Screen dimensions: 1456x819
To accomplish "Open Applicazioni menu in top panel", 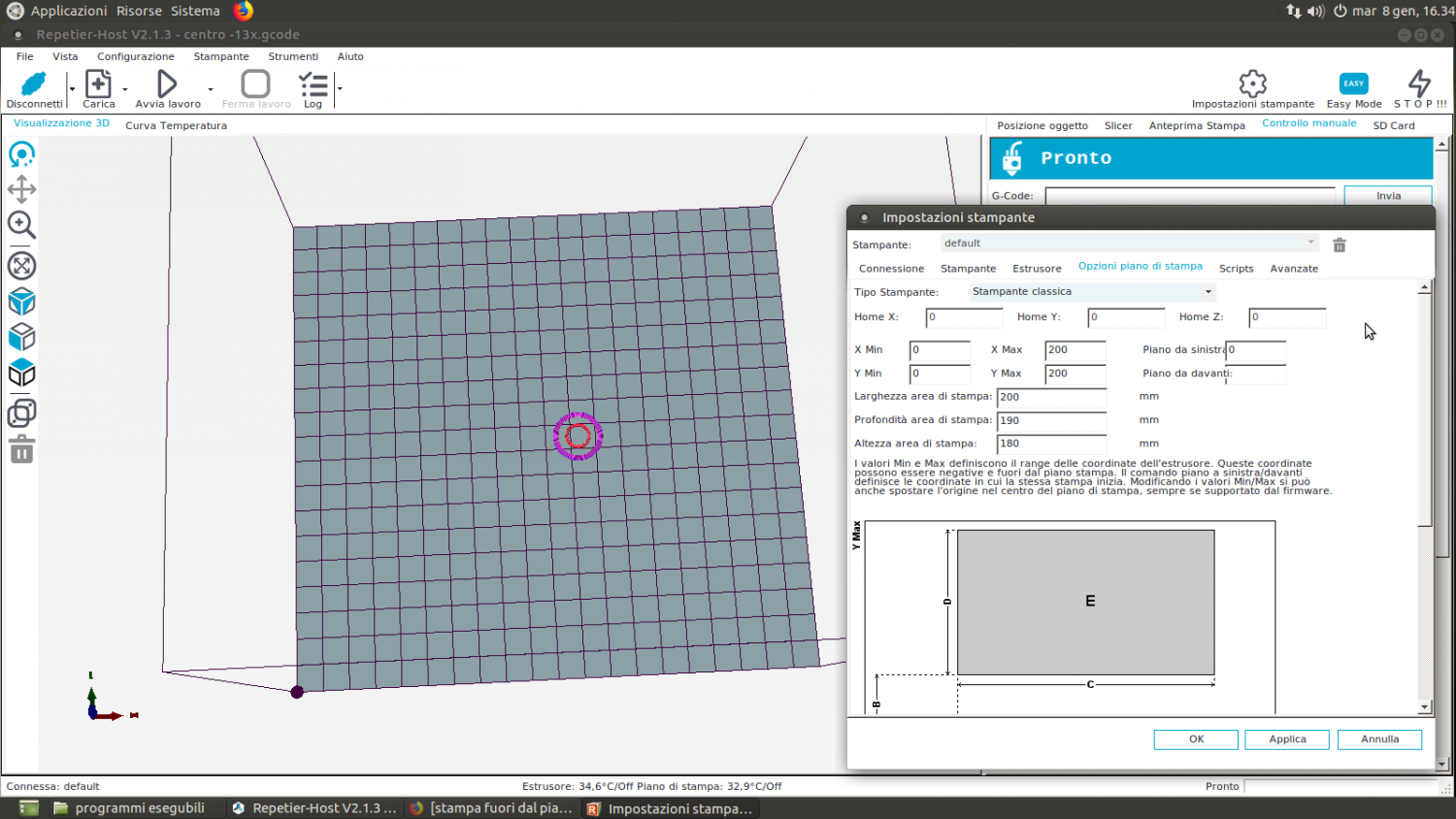I will coord(68,11).
